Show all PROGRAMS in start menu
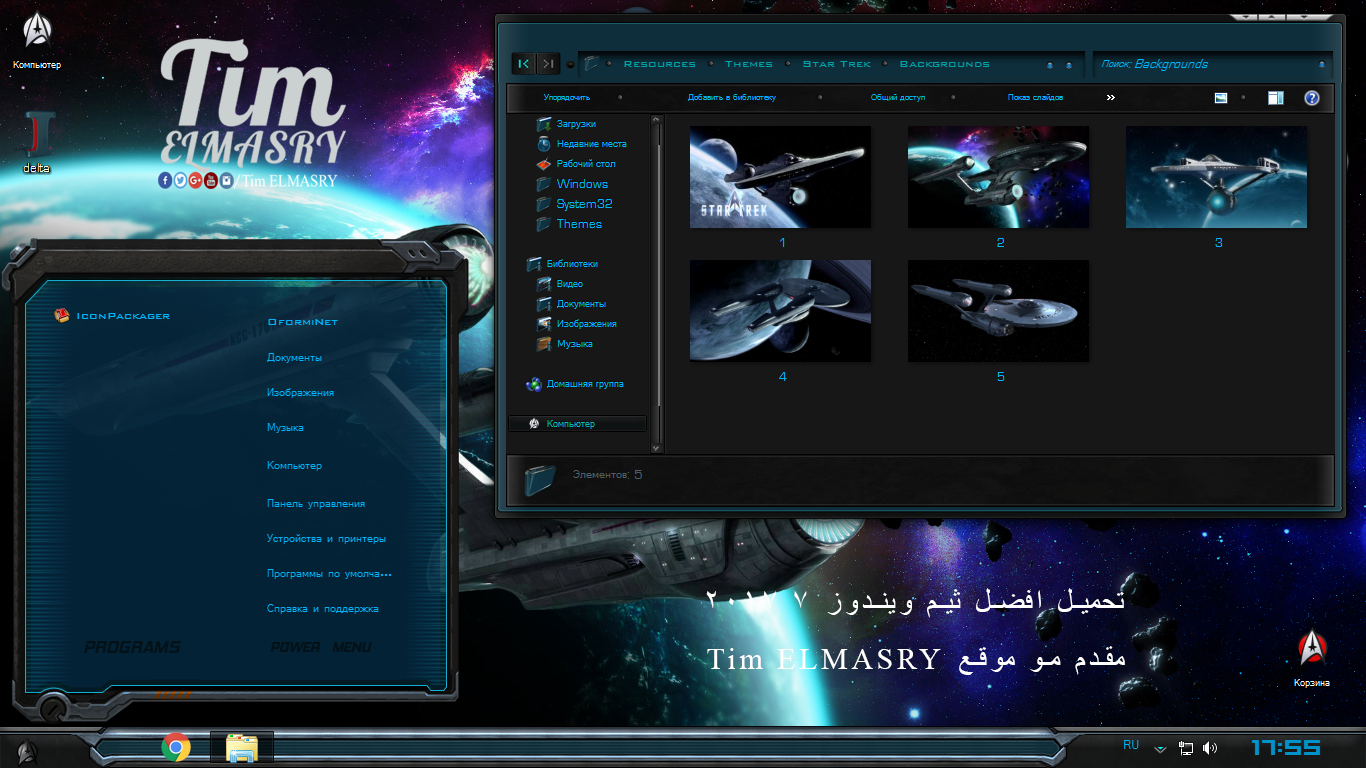 click(x=132, y=647)
